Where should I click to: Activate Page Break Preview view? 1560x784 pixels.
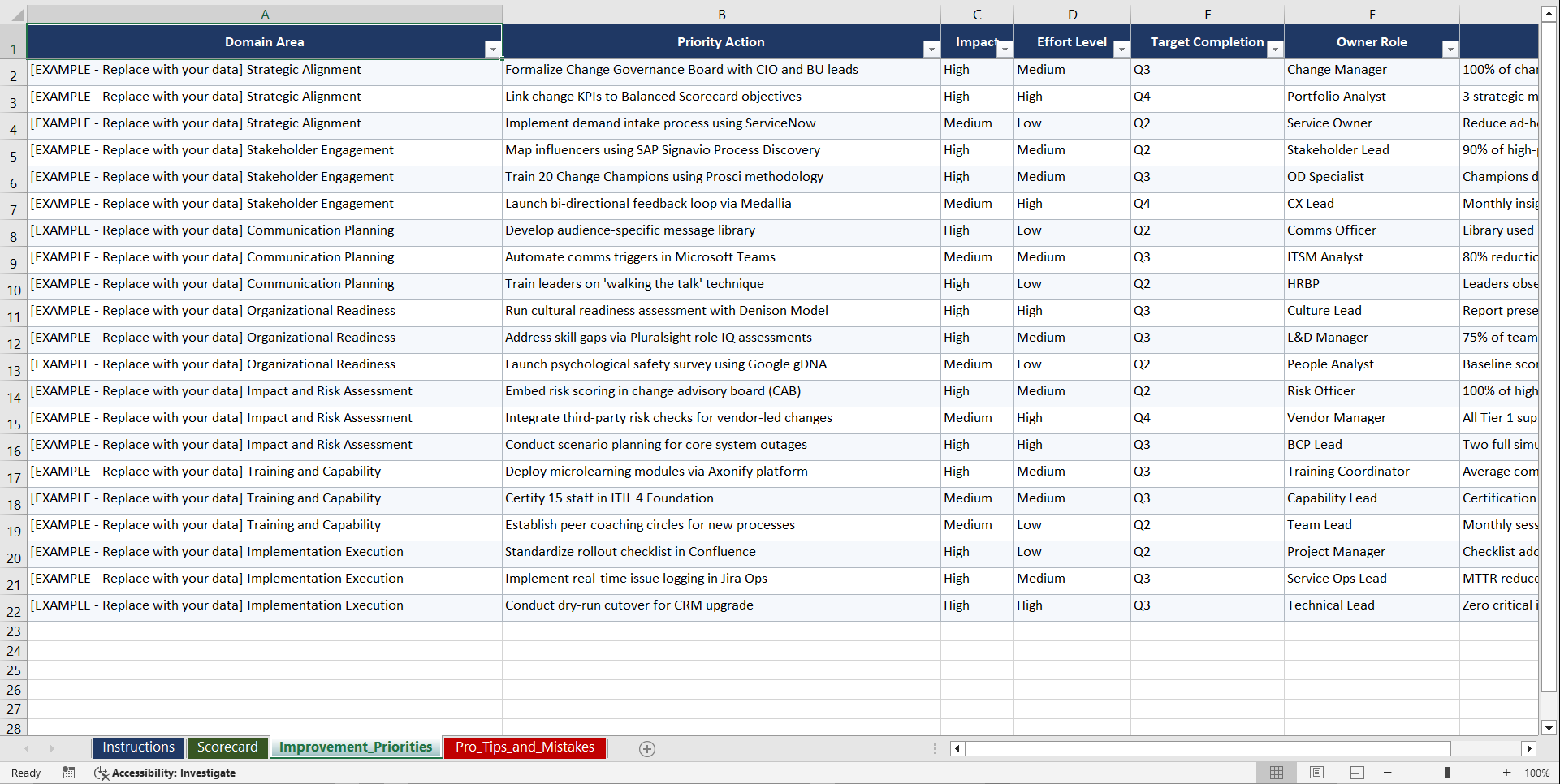click(1356, 773)
